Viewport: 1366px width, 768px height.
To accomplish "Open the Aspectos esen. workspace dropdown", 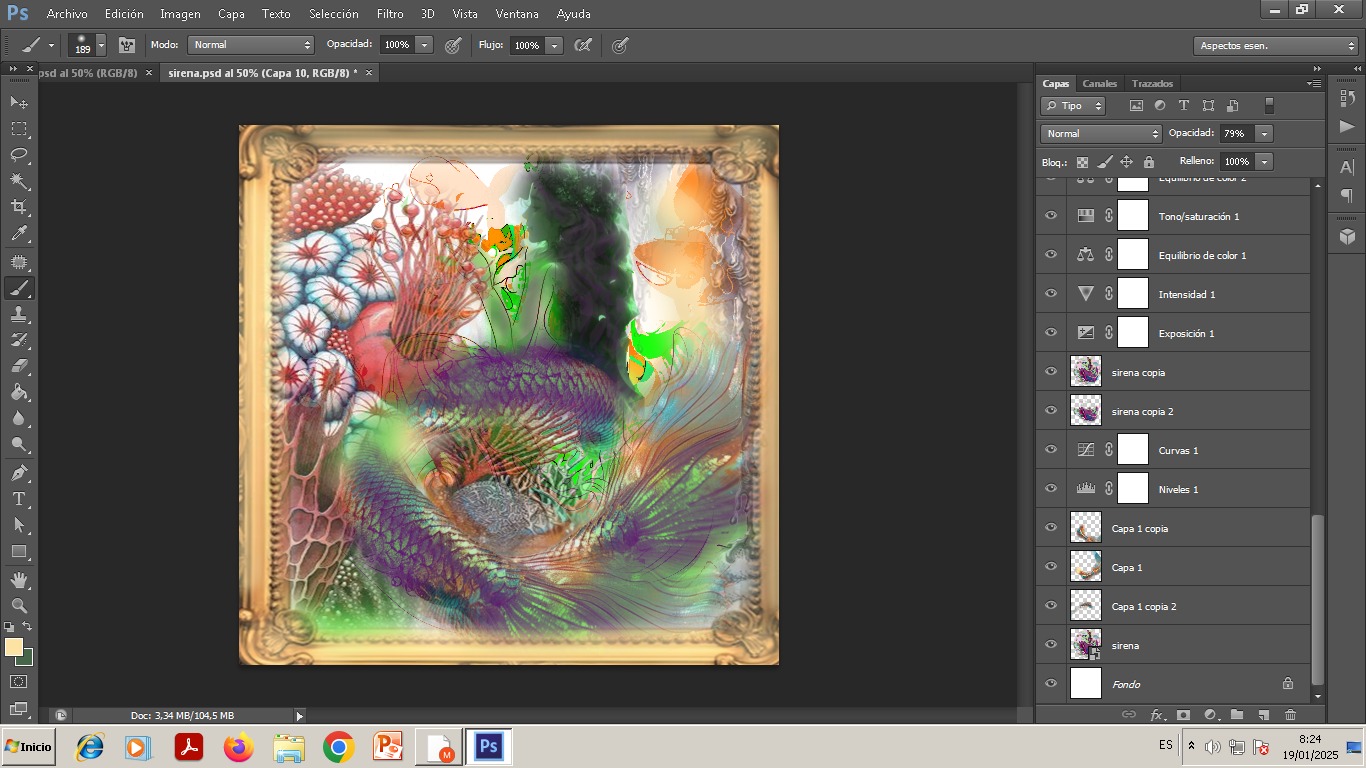I will click(x=1275, y=46).
